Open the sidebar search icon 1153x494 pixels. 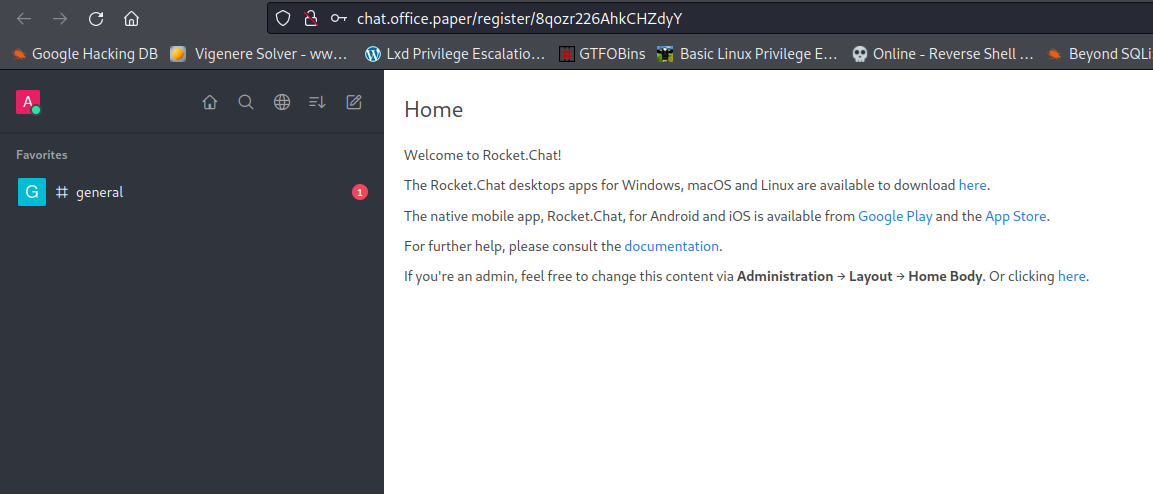pyautogui.click(x=245, y=102)
